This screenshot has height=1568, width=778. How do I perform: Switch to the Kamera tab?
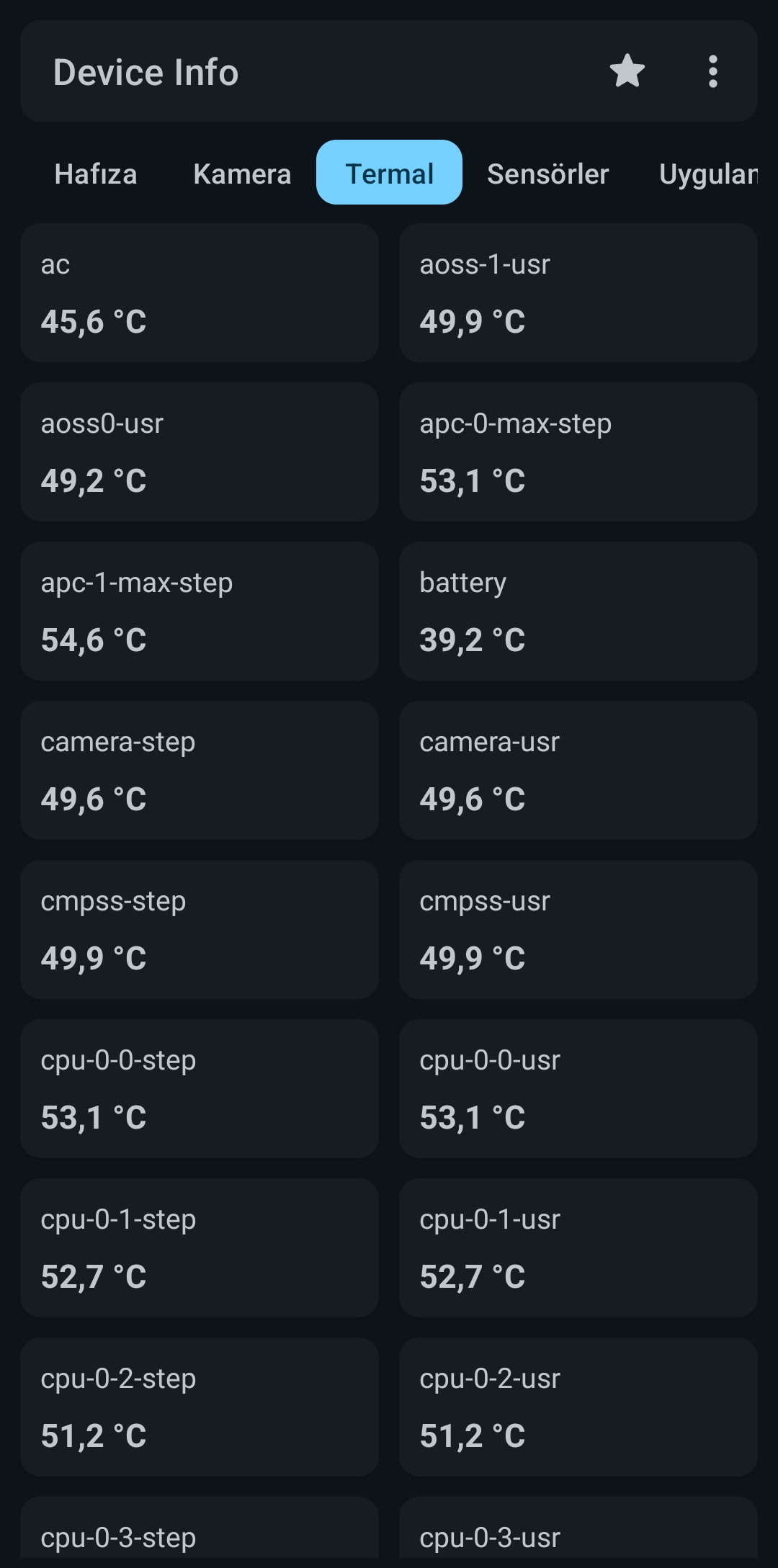point(242,174)
